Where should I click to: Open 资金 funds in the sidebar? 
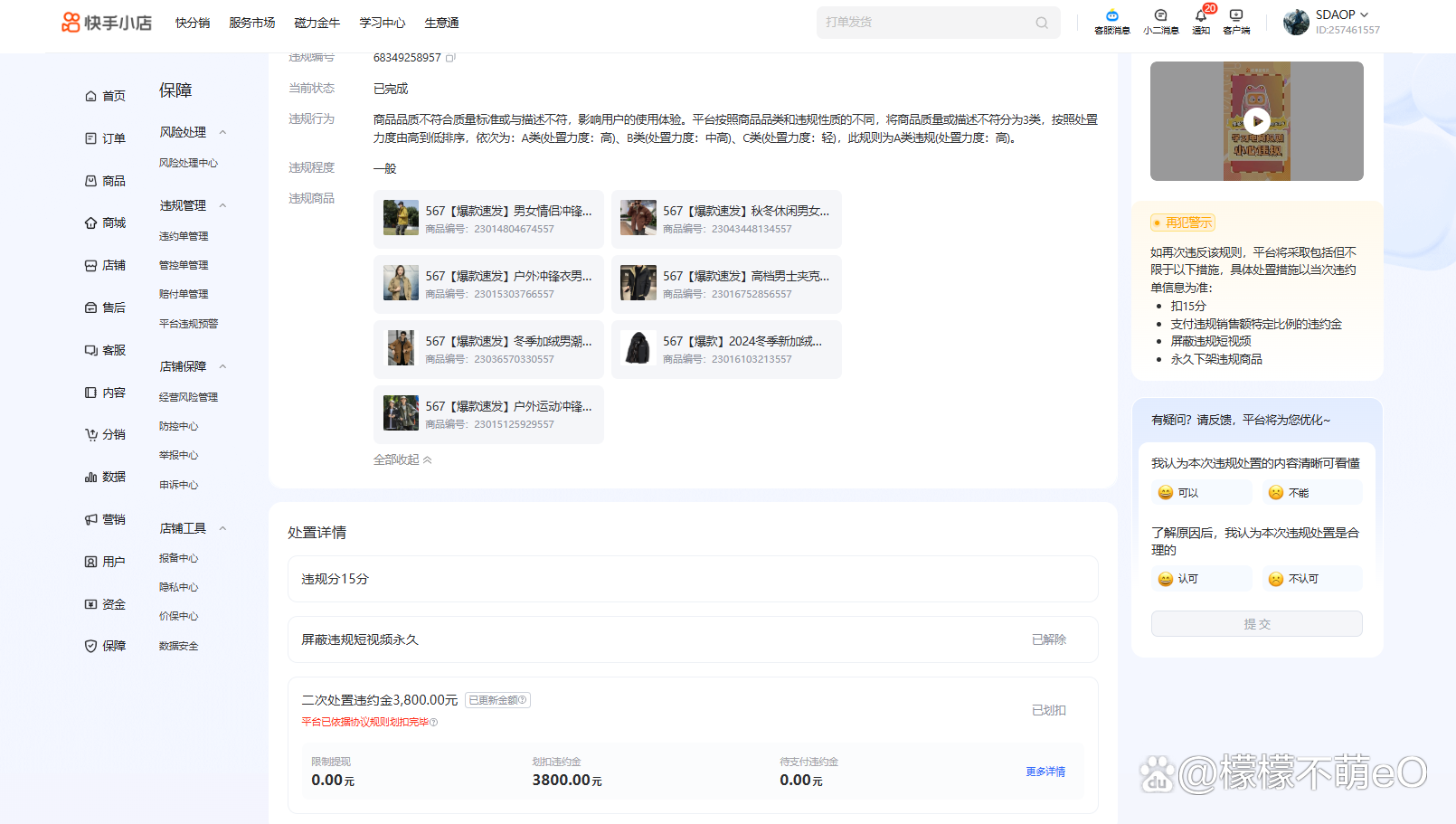[105, 604]
